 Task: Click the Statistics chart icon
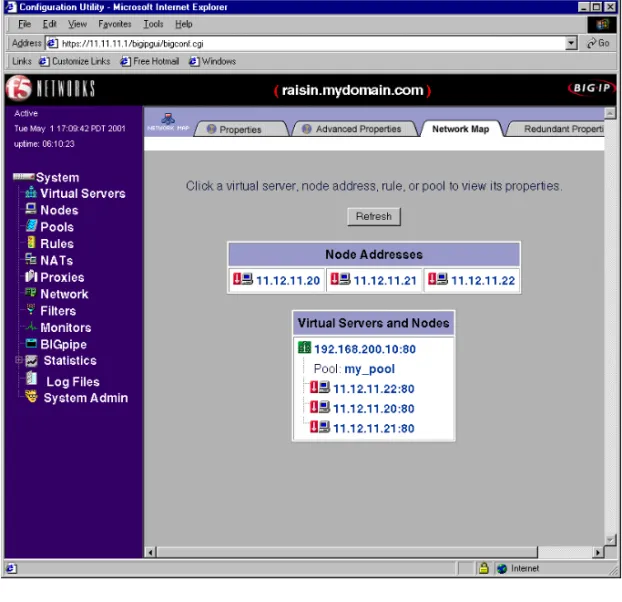click(31, 361)
